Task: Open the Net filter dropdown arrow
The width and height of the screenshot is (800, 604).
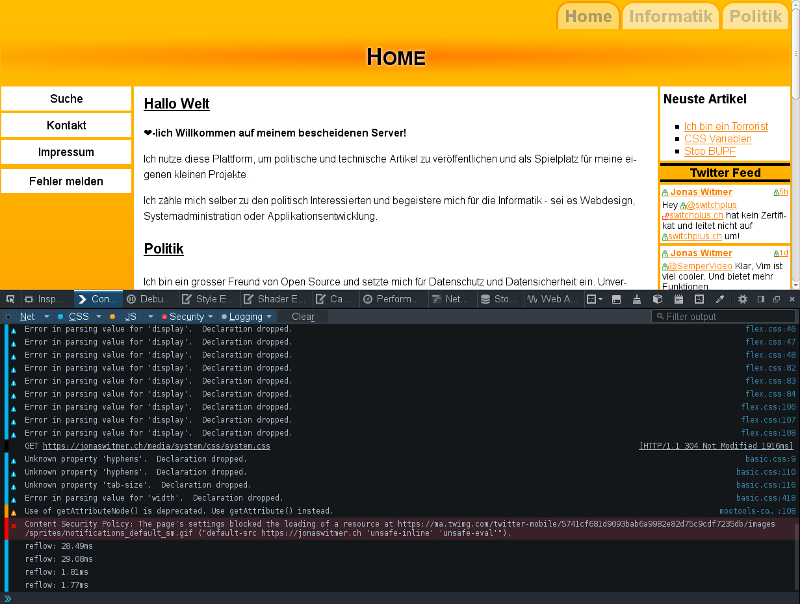Action: 47,315
